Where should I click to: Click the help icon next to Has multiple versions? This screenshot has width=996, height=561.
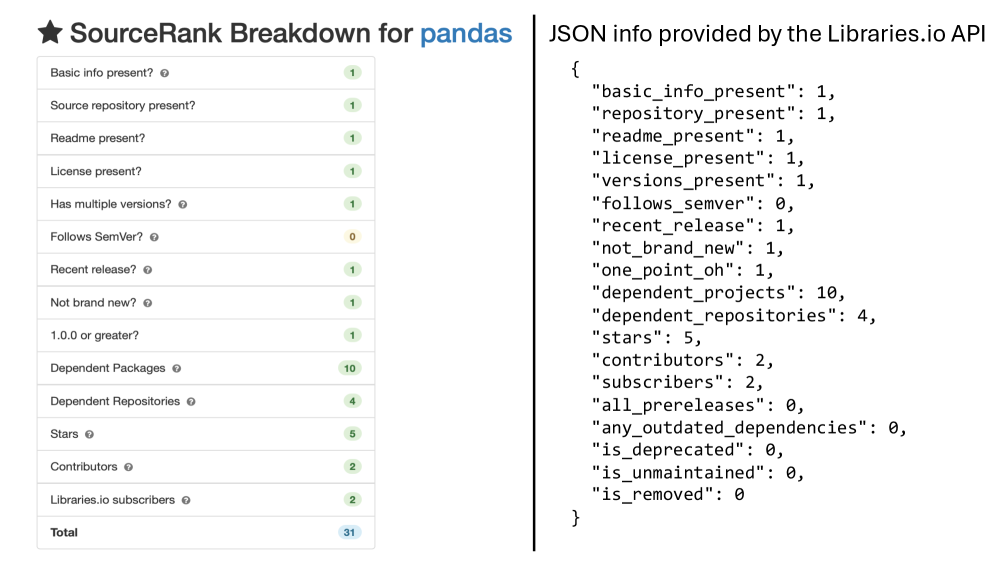[x=182, y=205]
